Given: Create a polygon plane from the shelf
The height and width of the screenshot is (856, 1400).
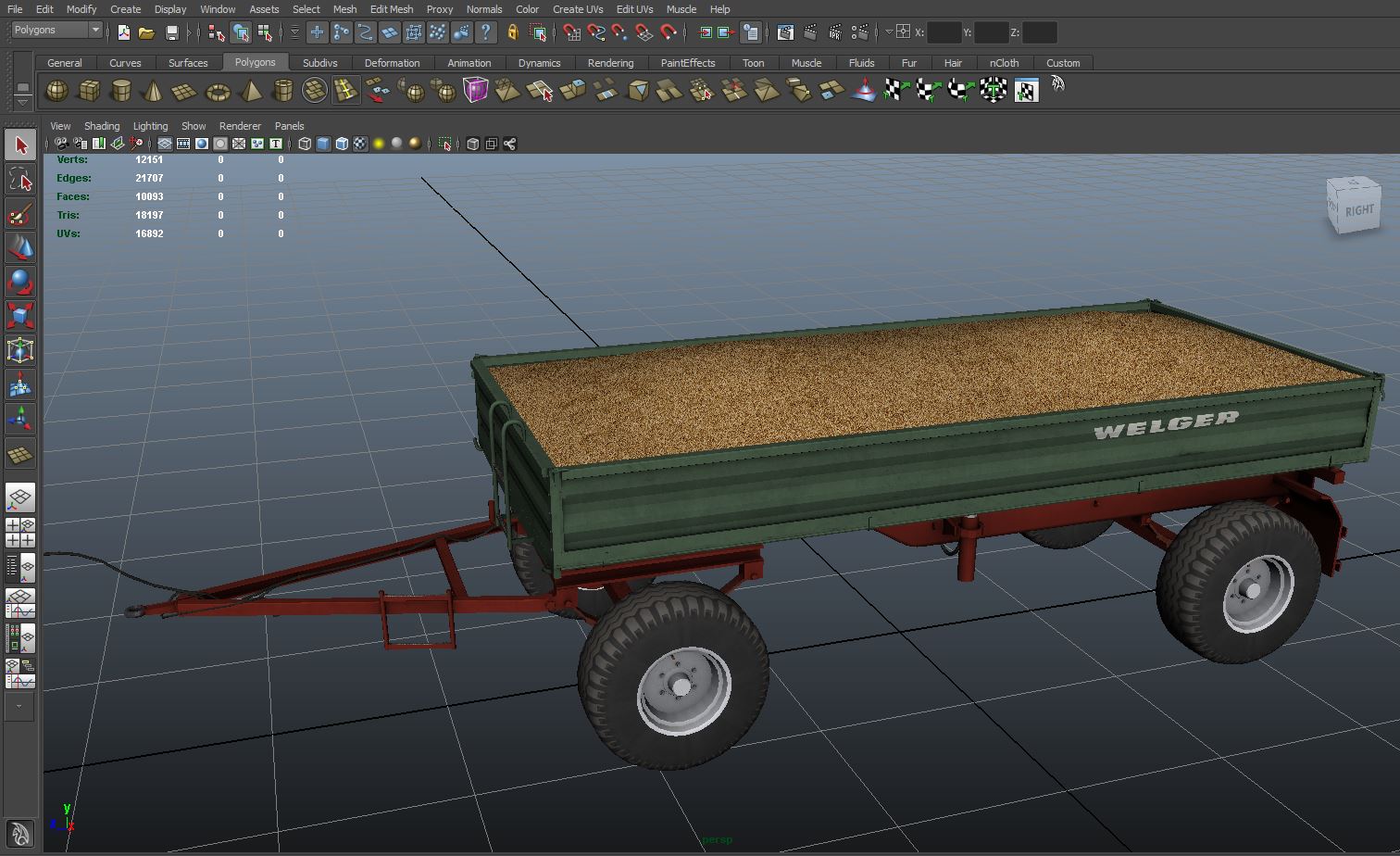Looking at the screenshot, I should pyautogui.click(x=185, y=91).
